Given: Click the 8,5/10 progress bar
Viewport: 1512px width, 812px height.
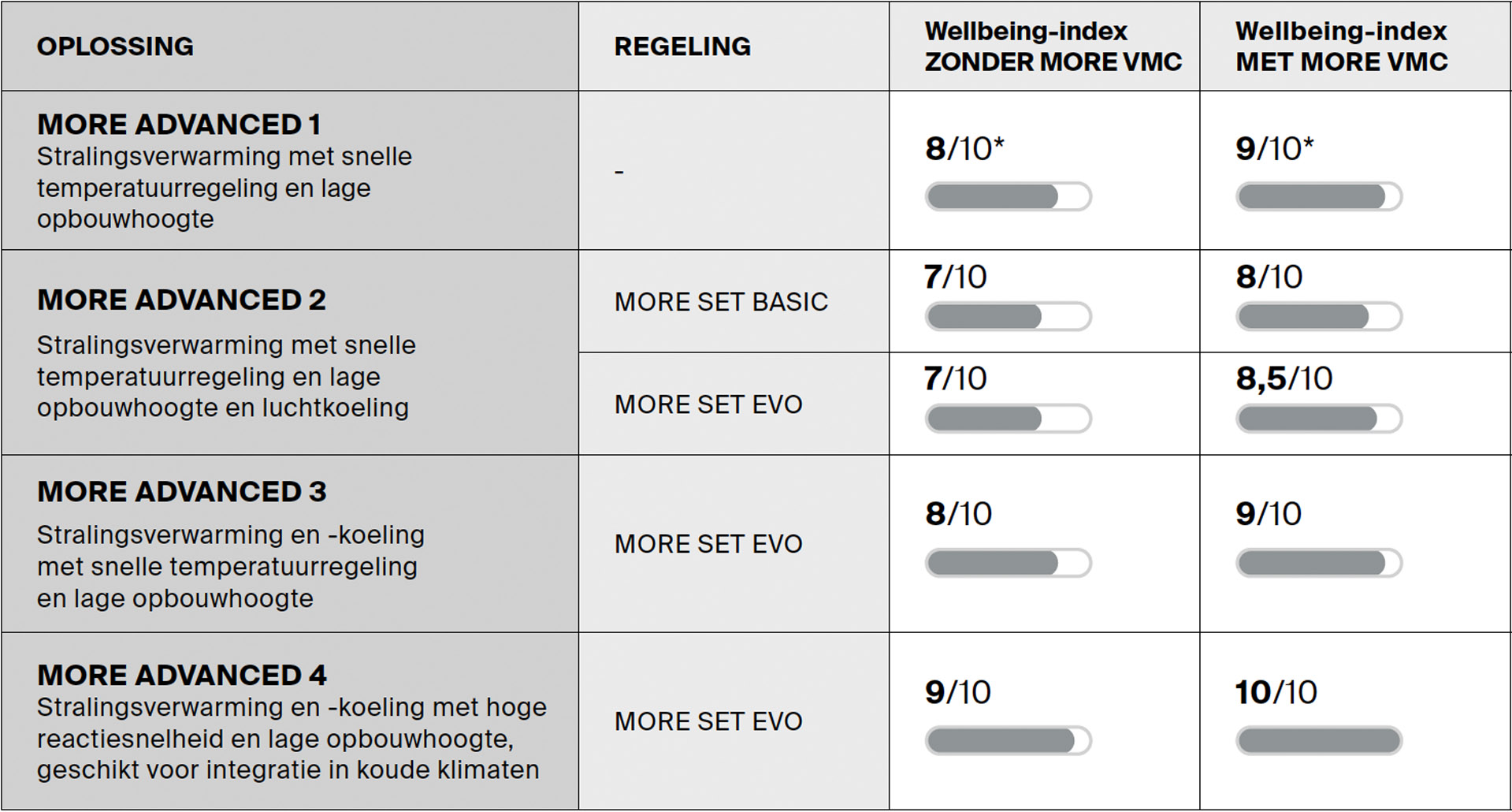Looking at the screenshot, I should click(x=1319, y=419).
